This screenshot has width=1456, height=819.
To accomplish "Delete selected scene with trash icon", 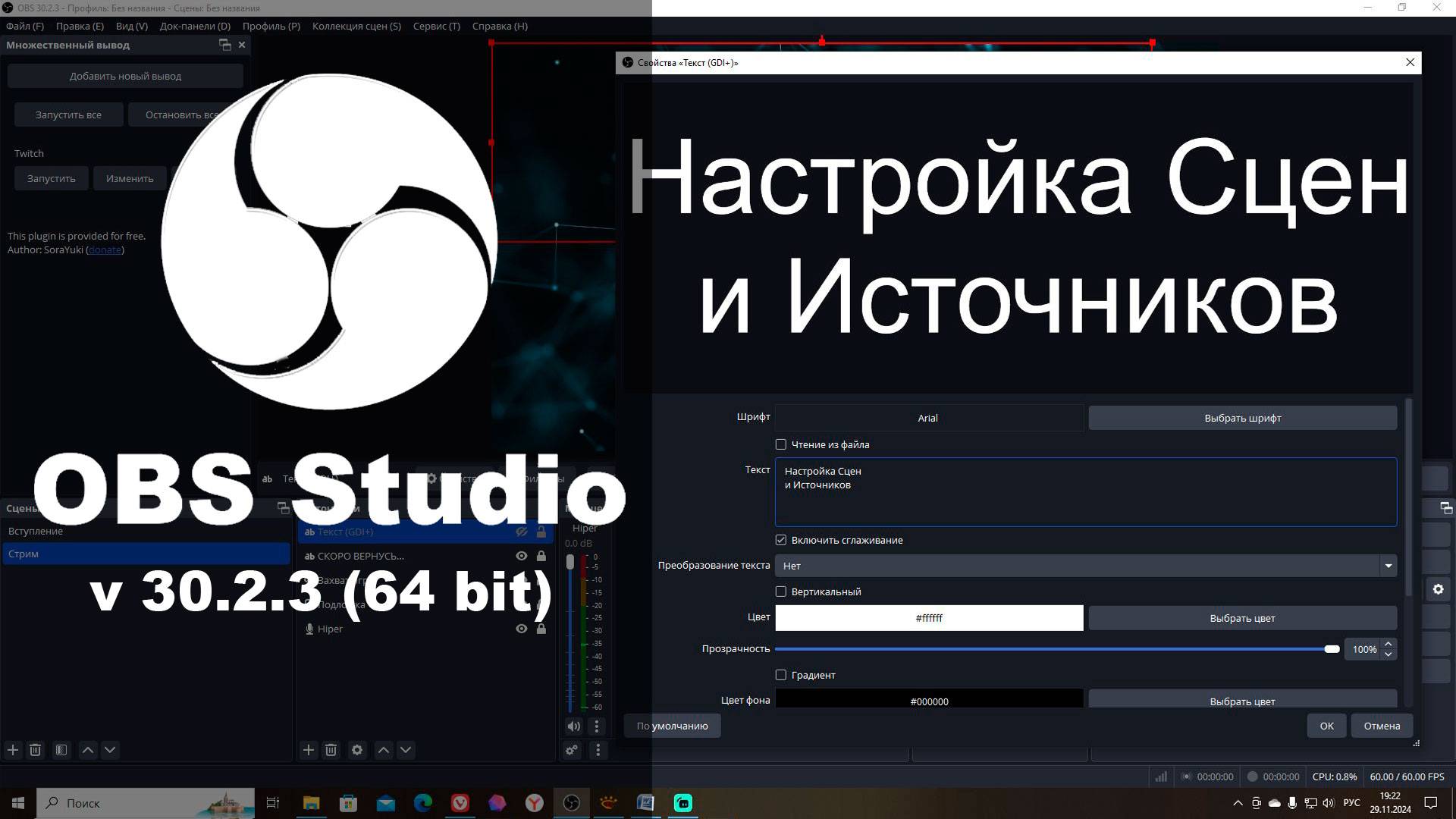I will pos(35,750).
